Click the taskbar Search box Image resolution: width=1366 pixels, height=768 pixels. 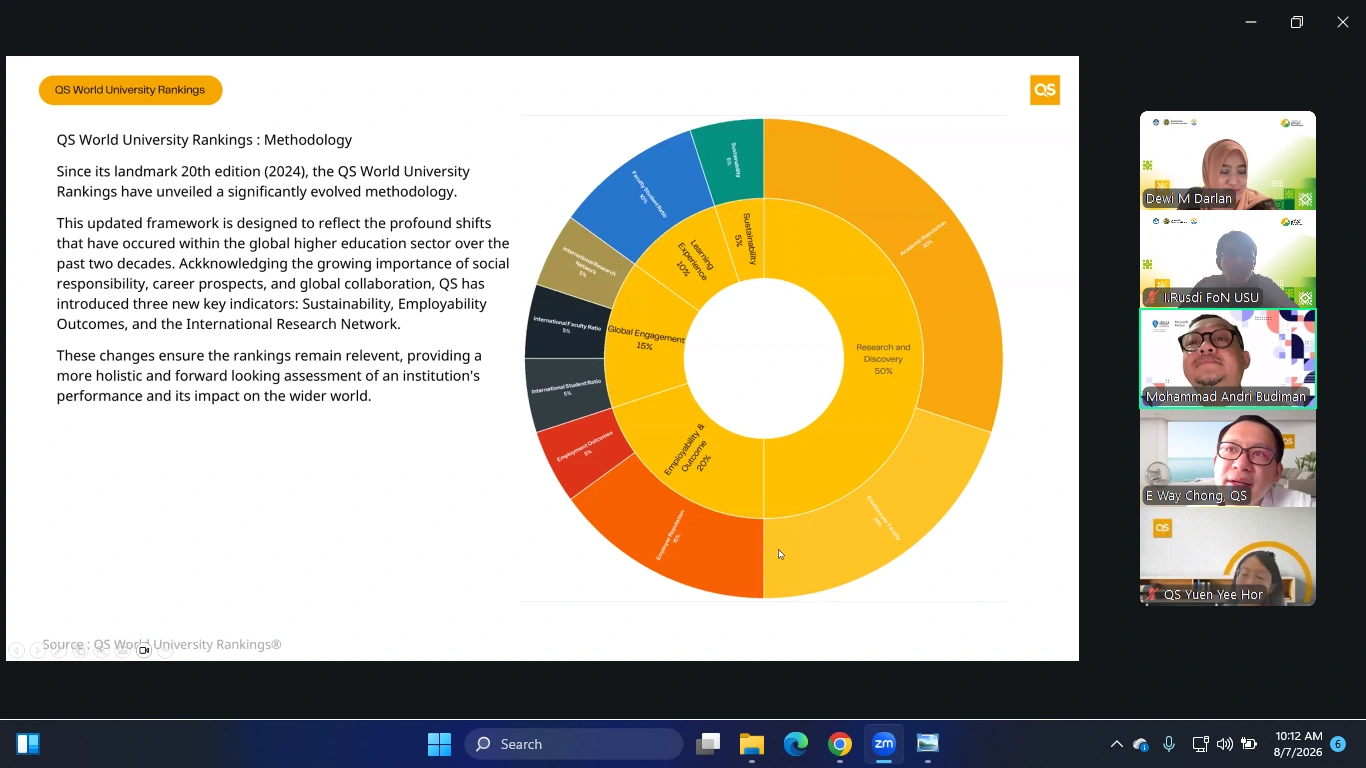click(574, 744)
